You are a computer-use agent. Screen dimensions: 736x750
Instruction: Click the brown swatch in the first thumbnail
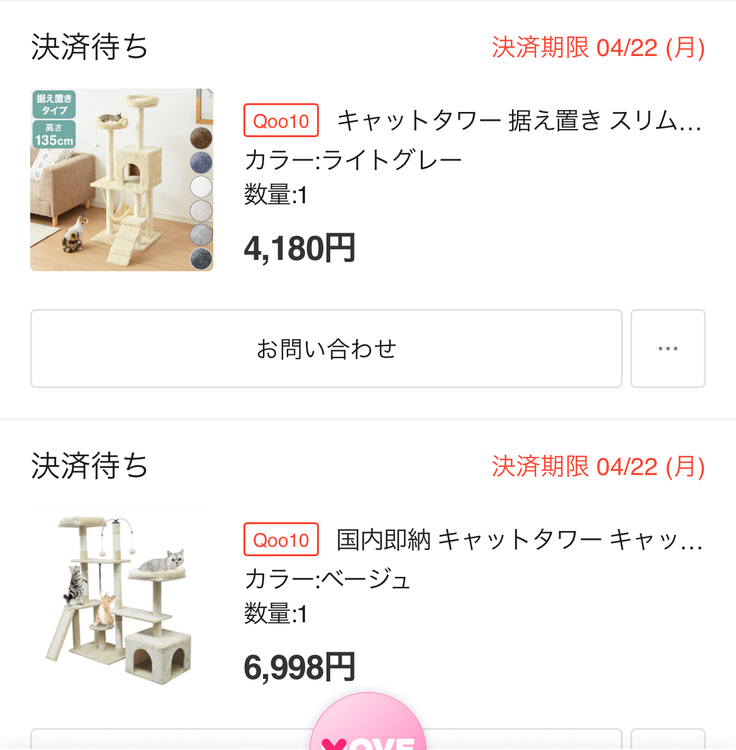click(x=201, y=138)
